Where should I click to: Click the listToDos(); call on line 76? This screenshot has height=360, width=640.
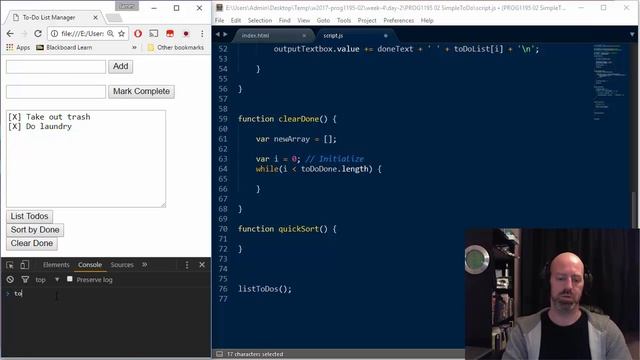pos(265,289)
